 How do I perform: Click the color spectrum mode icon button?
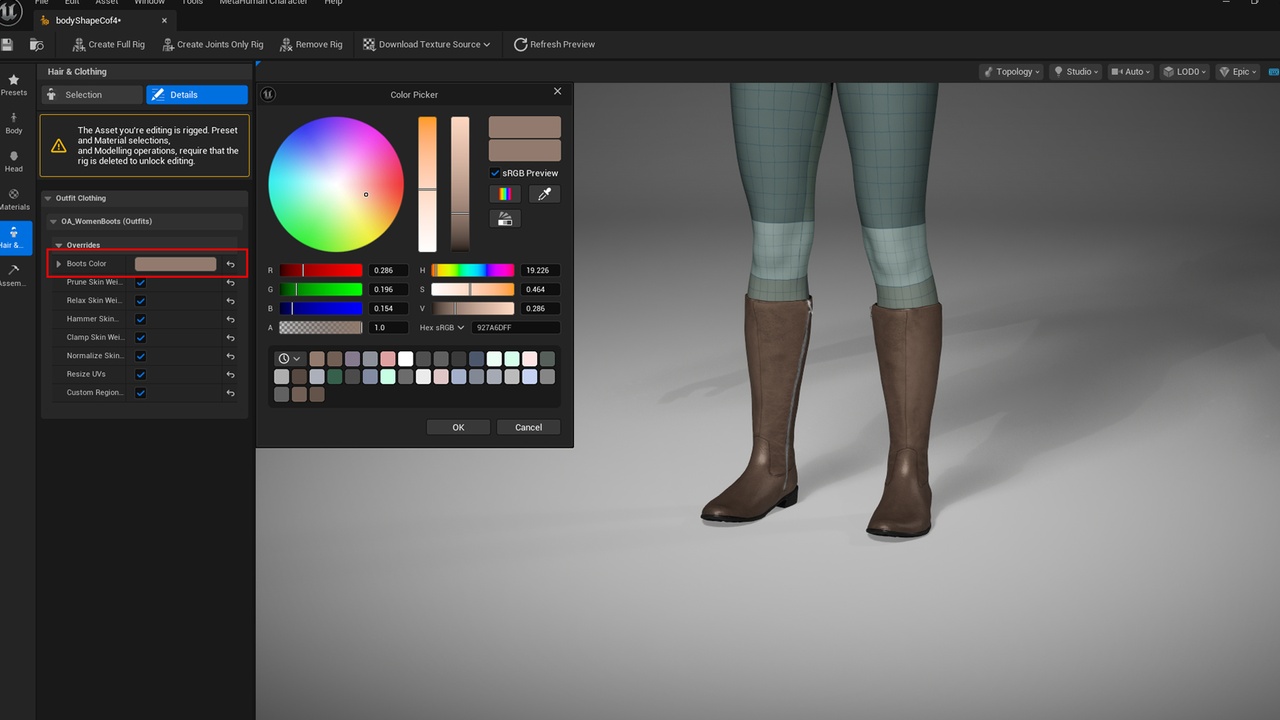[x=505, y=194]
